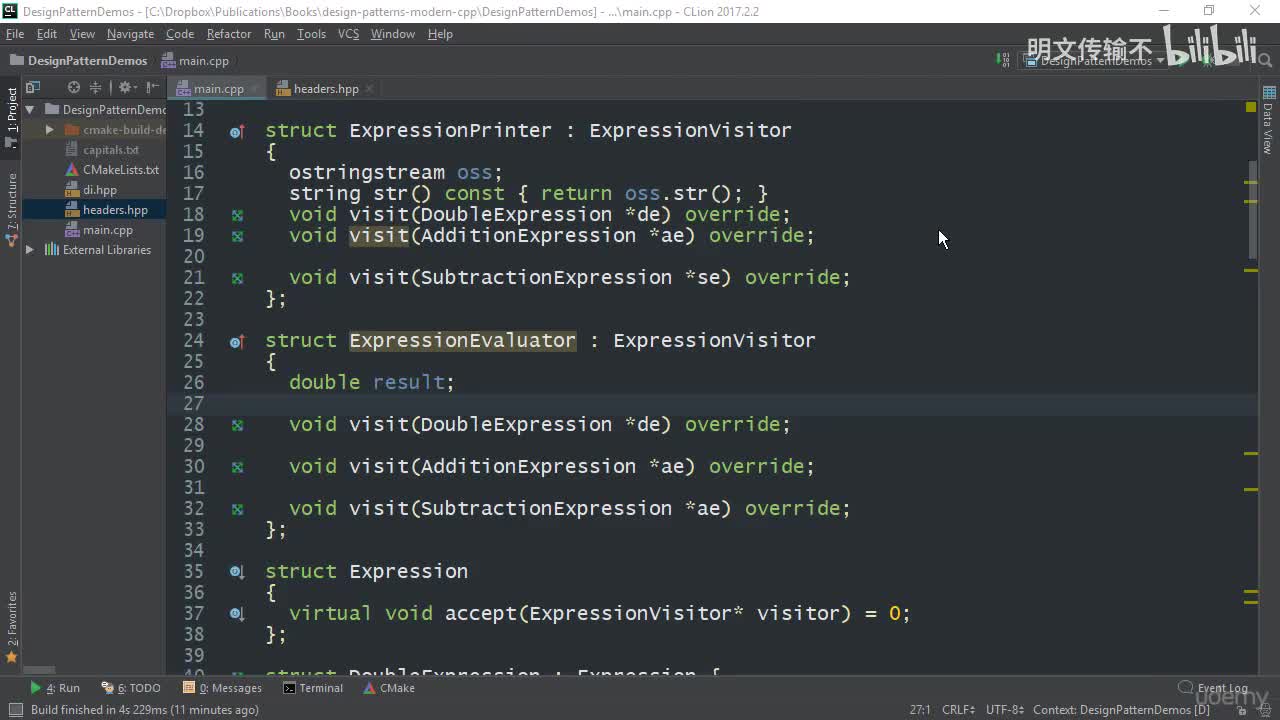Open the Edit menu

(x=47, y=34)
